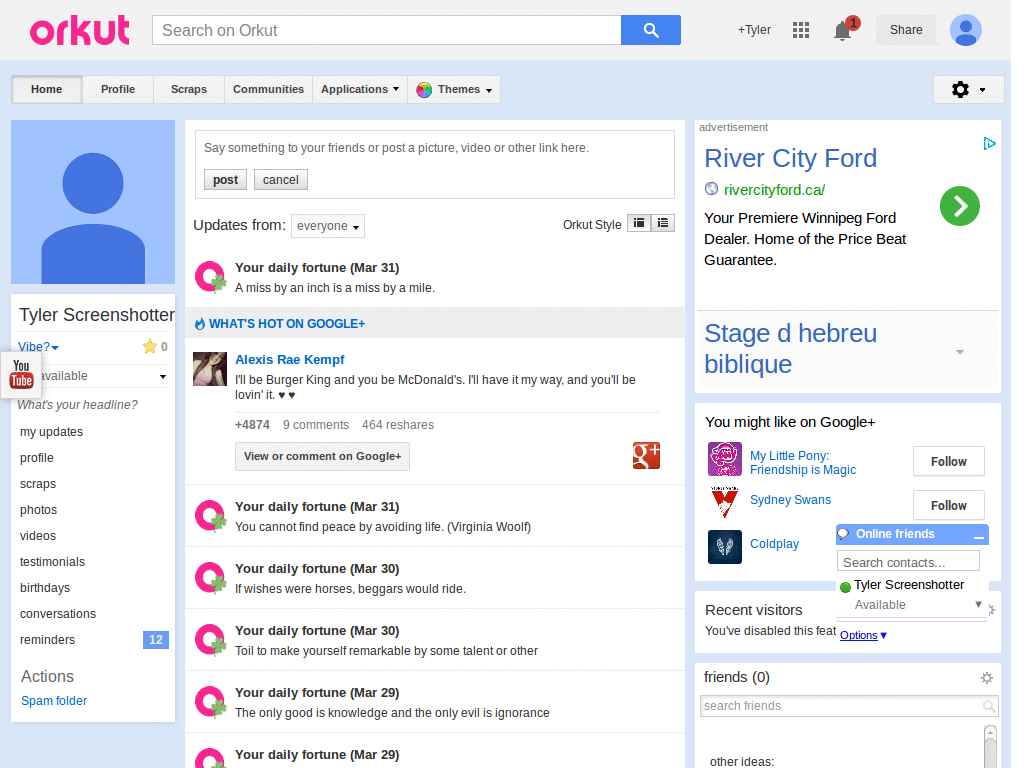Viewport: 1024px width, 768px height.
Task: Open the Google apps grid icon
Action: coord(801,30)
